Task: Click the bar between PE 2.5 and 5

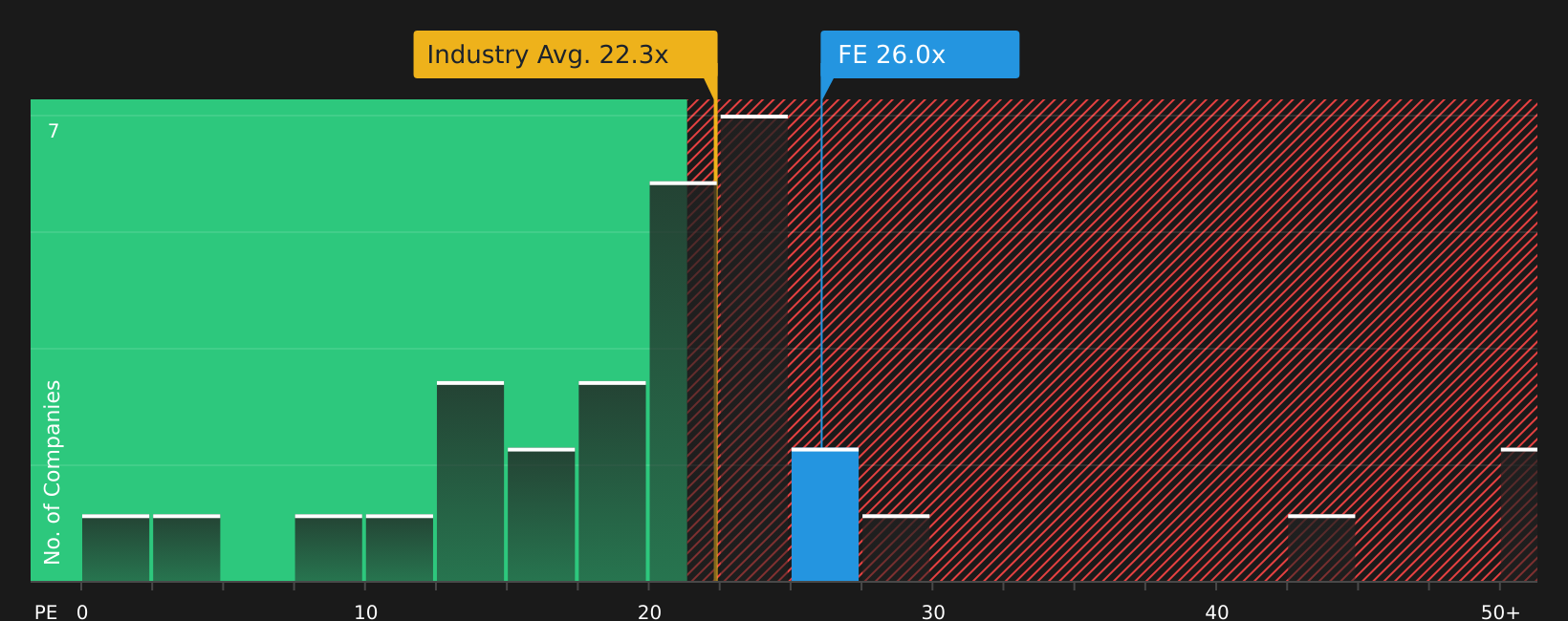Action: pyautogui.click(x=186, y=548)
